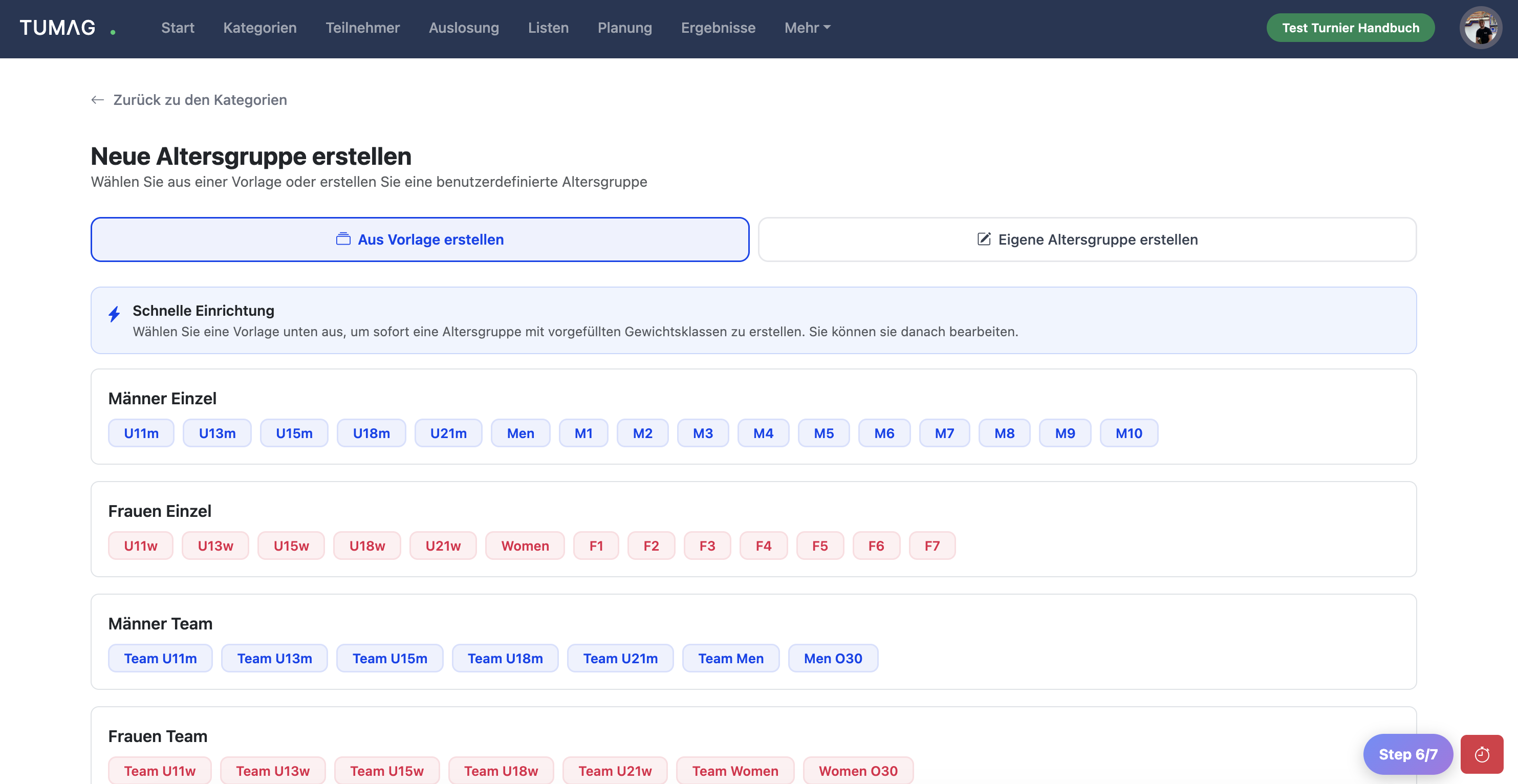Select the M1 template chip
Image resolution: width=1518 pixels, height=784 pixels.
pyautogui.click(x=583, y=433)
